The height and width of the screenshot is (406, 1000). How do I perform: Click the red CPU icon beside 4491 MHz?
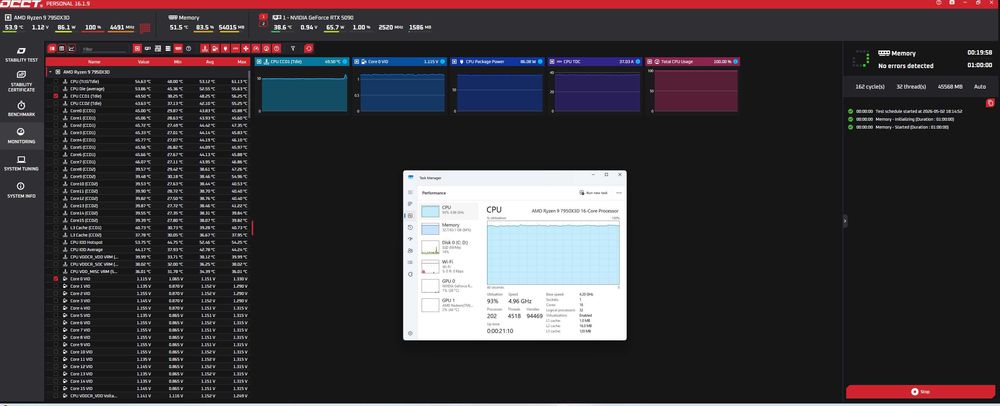pos(145,27)
